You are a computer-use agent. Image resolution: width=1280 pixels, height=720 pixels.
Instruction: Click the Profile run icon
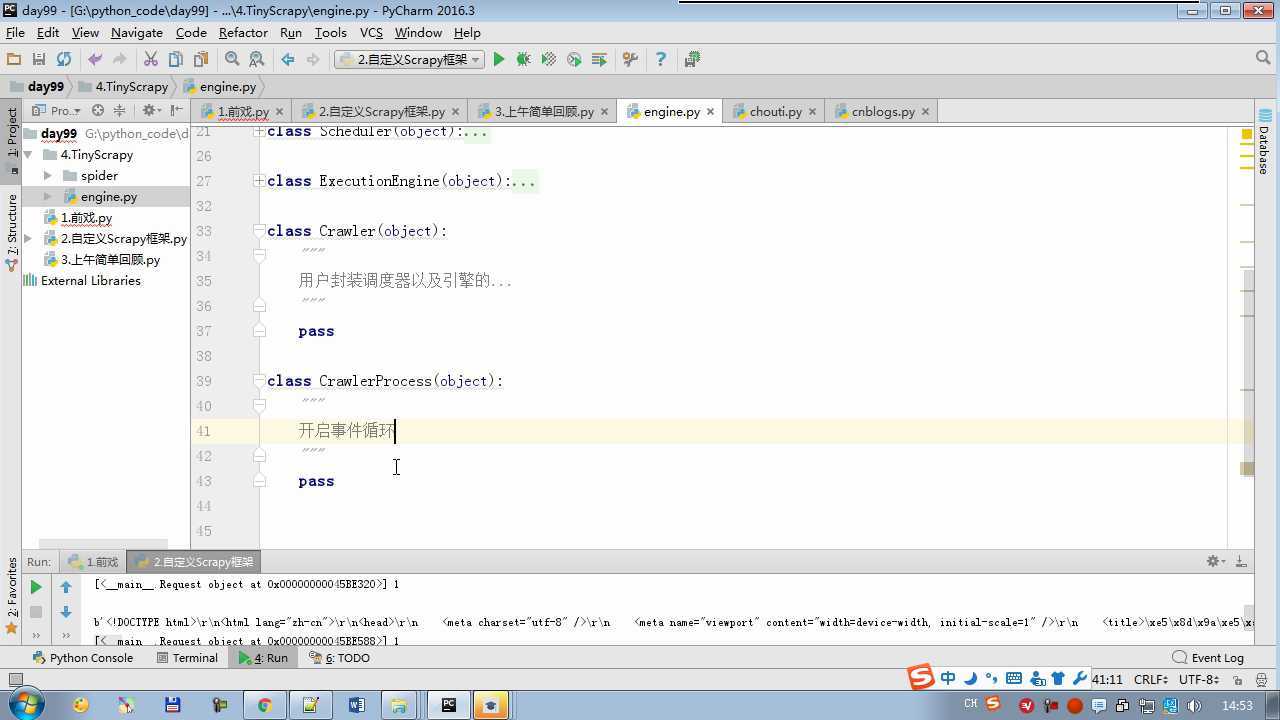(574, 60)
